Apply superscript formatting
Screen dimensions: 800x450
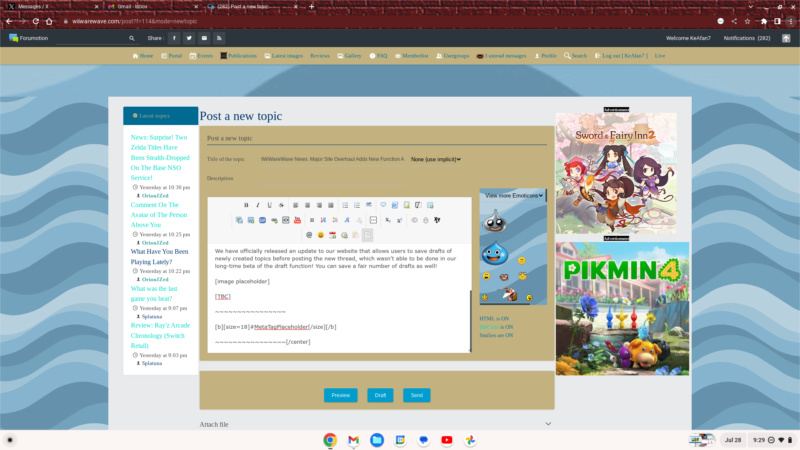click(399, 220)
